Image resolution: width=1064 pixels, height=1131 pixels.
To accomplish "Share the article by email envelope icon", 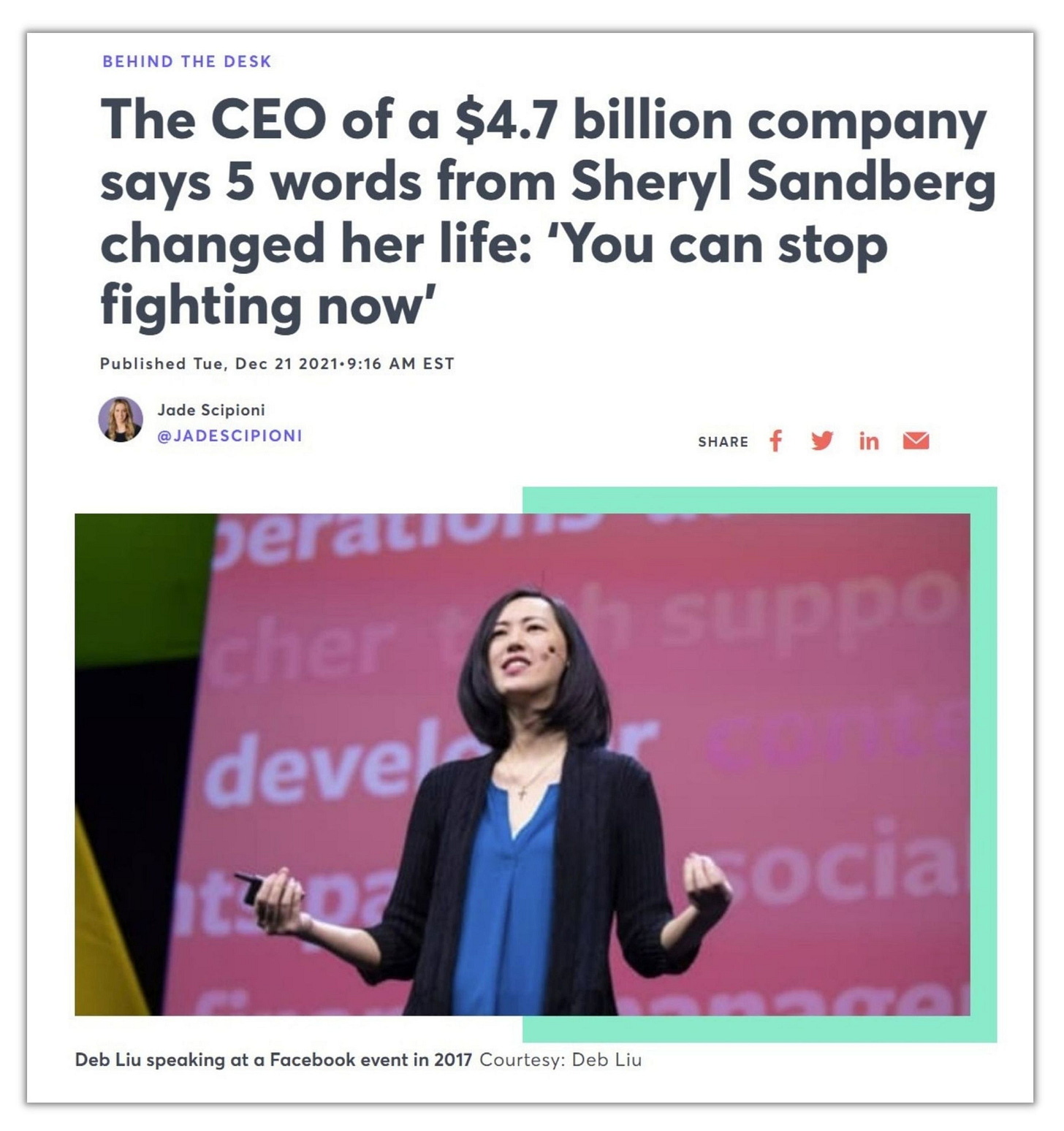I will point(916,441).
